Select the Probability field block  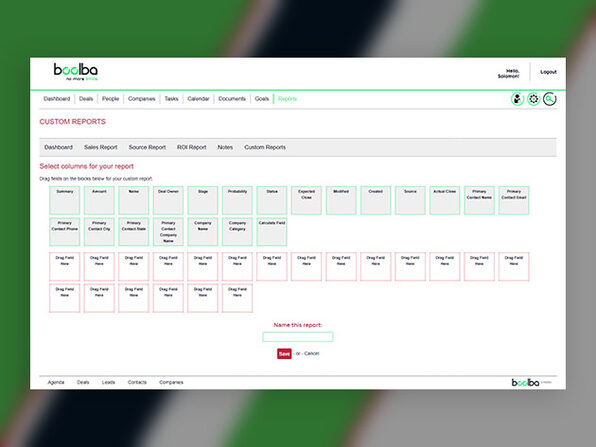[x=237, y=200]
